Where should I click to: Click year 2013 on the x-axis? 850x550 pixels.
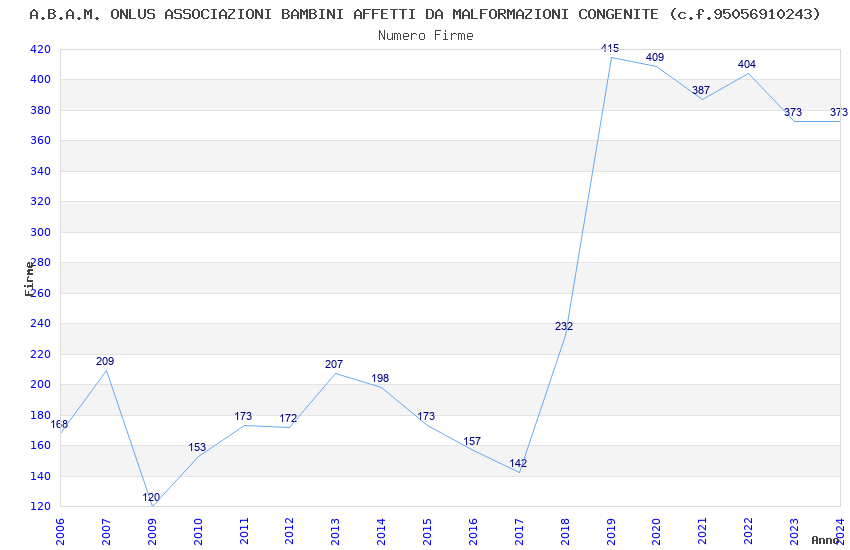[336, 532]
